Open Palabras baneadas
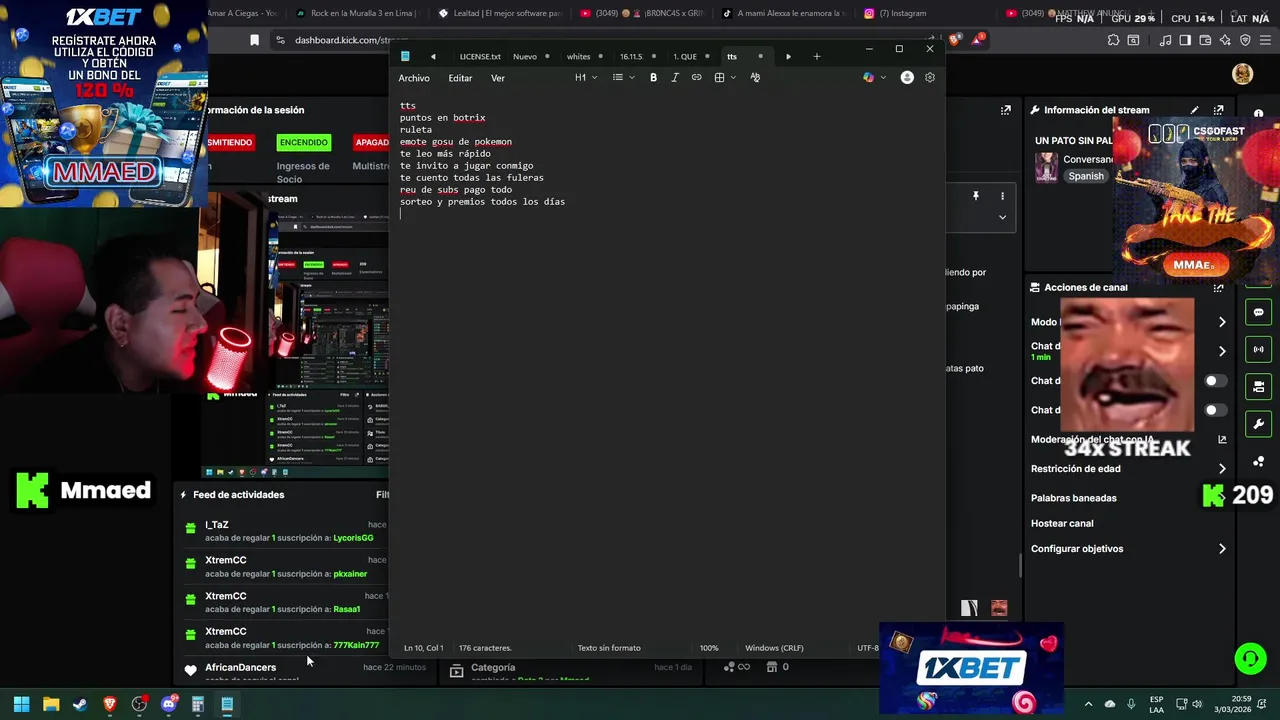Screen dimensions: 1280x720 pos(1074,498)
